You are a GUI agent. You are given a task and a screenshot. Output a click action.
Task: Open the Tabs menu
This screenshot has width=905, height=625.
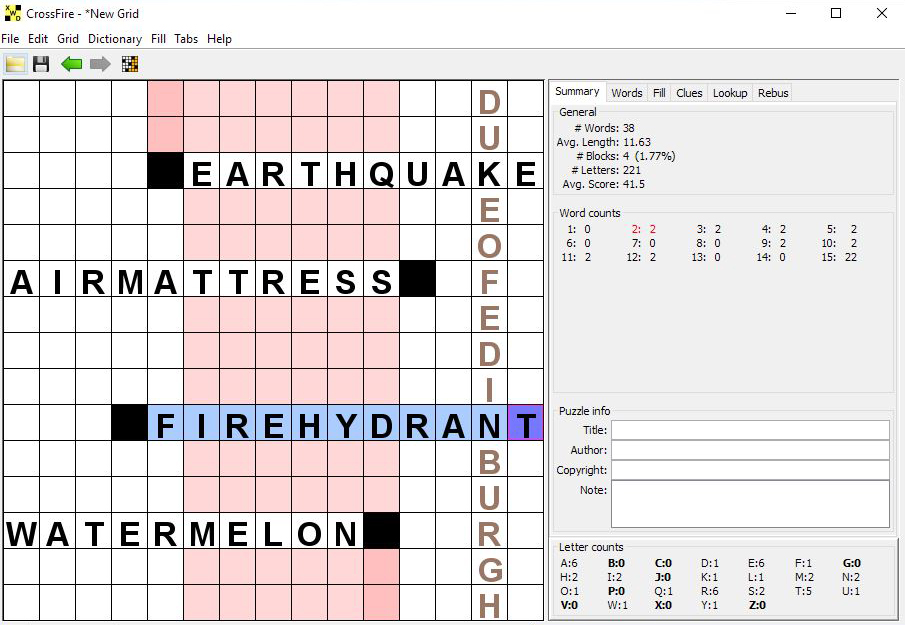[186, 39]
